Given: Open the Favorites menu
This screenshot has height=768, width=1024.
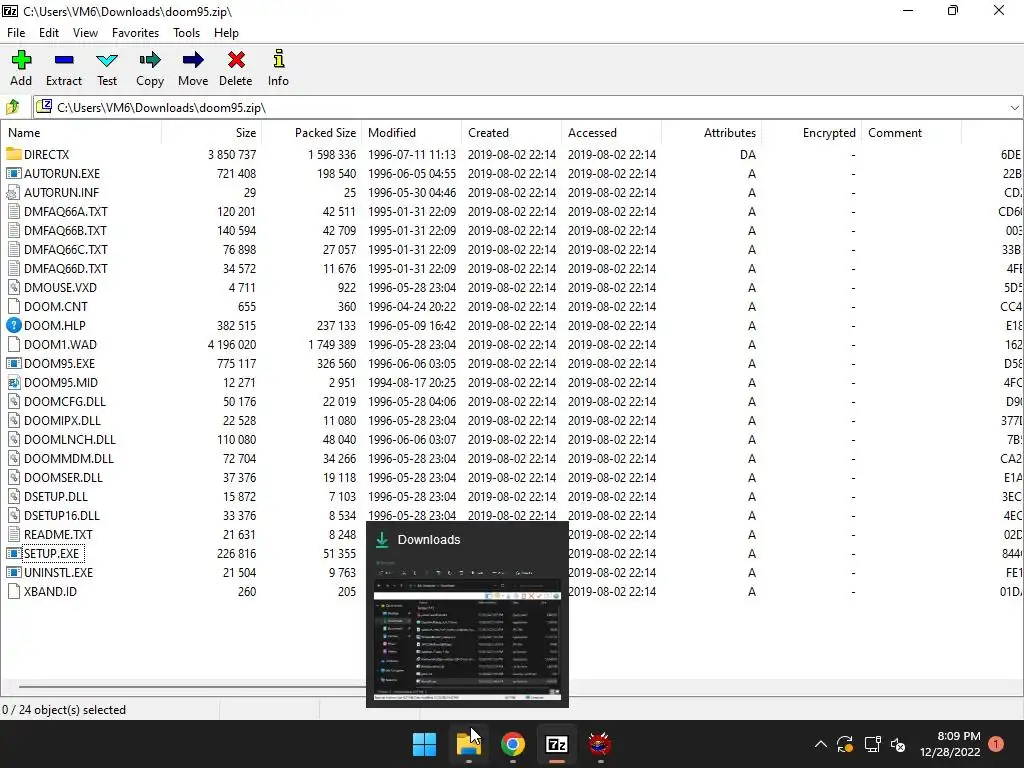Looking at the screenshot, I should tap(135, 33).
